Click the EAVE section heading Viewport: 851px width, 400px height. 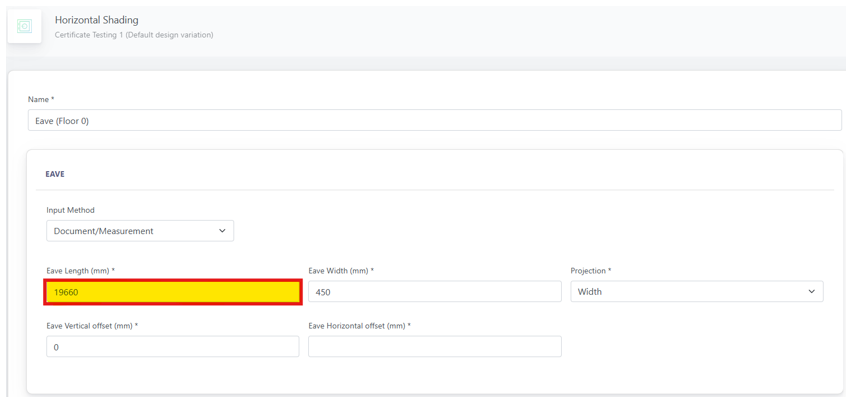[55, 175]
